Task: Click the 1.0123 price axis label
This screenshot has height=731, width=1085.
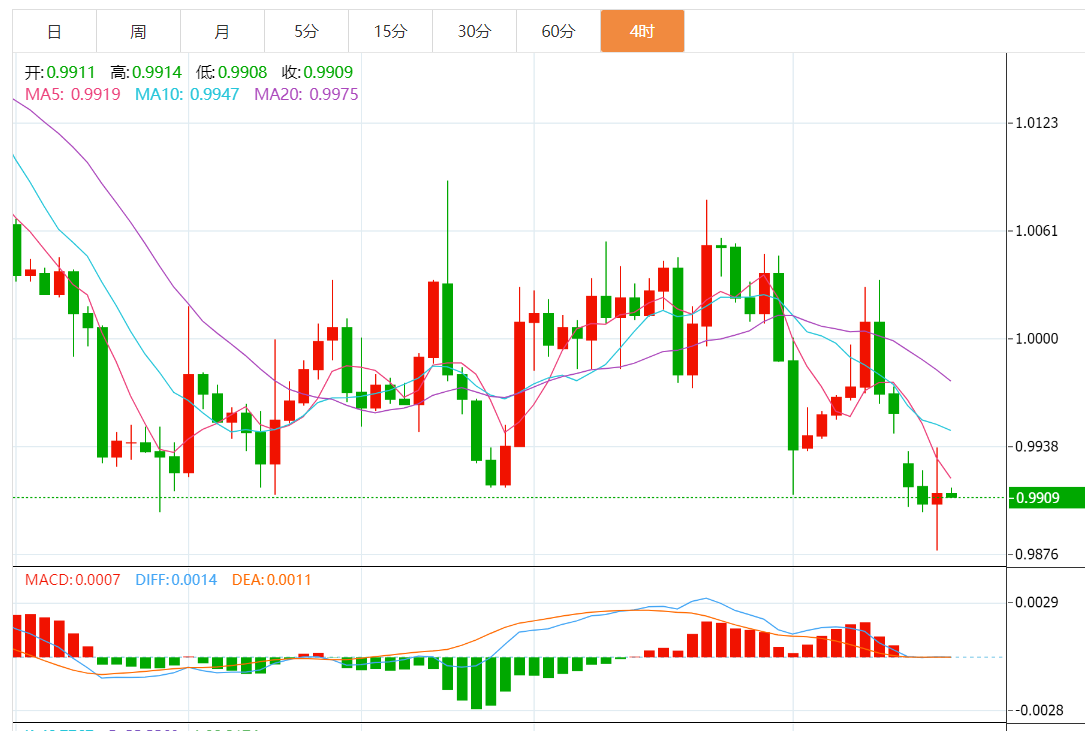Action: pyautogui.click(x=1037, y=123)
